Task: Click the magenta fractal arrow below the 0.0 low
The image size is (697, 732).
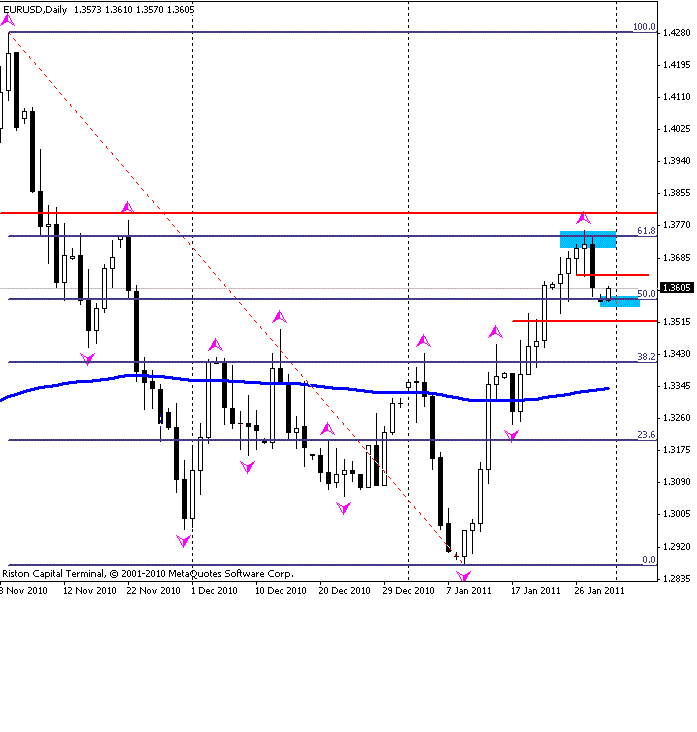Action: (464, 575)
